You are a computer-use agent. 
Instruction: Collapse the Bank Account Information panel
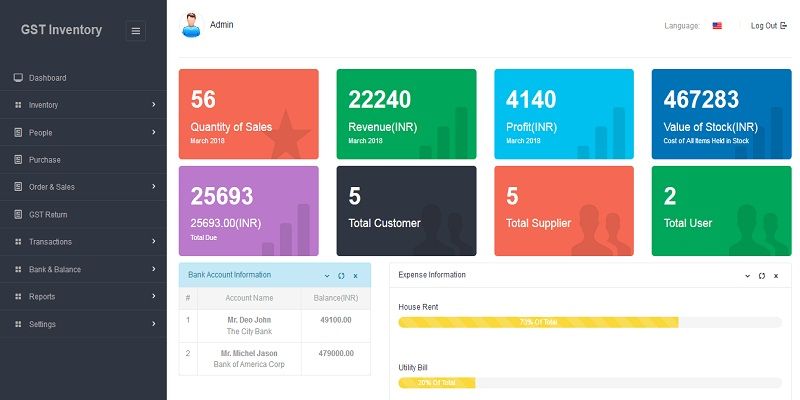pos(327,276)
